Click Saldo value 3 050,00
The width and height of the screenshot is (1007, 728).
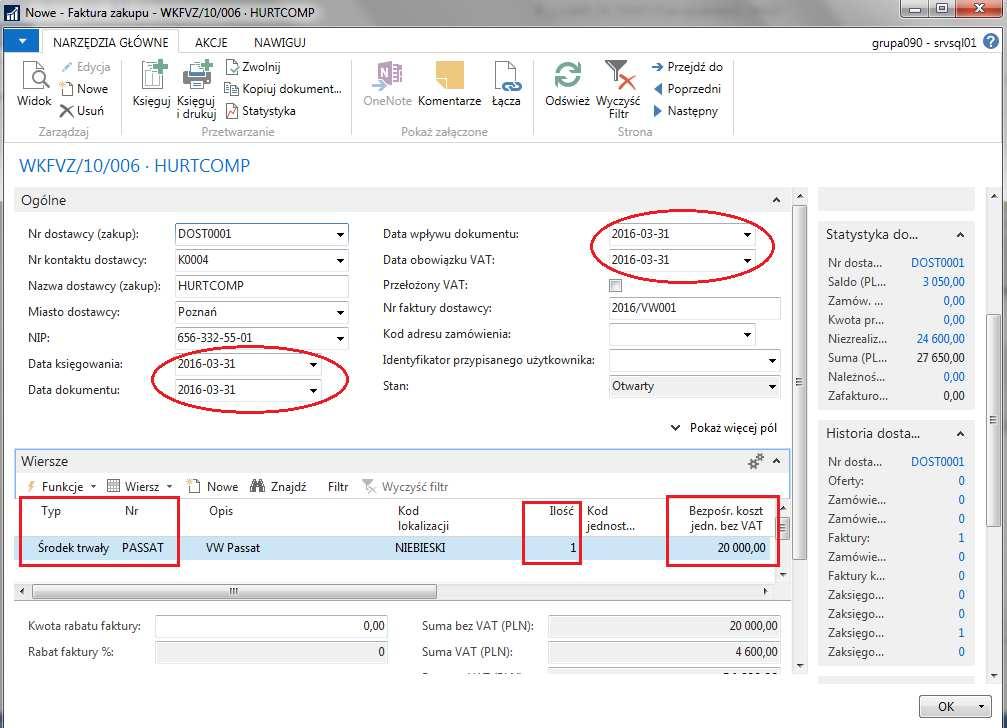point(943,282)
